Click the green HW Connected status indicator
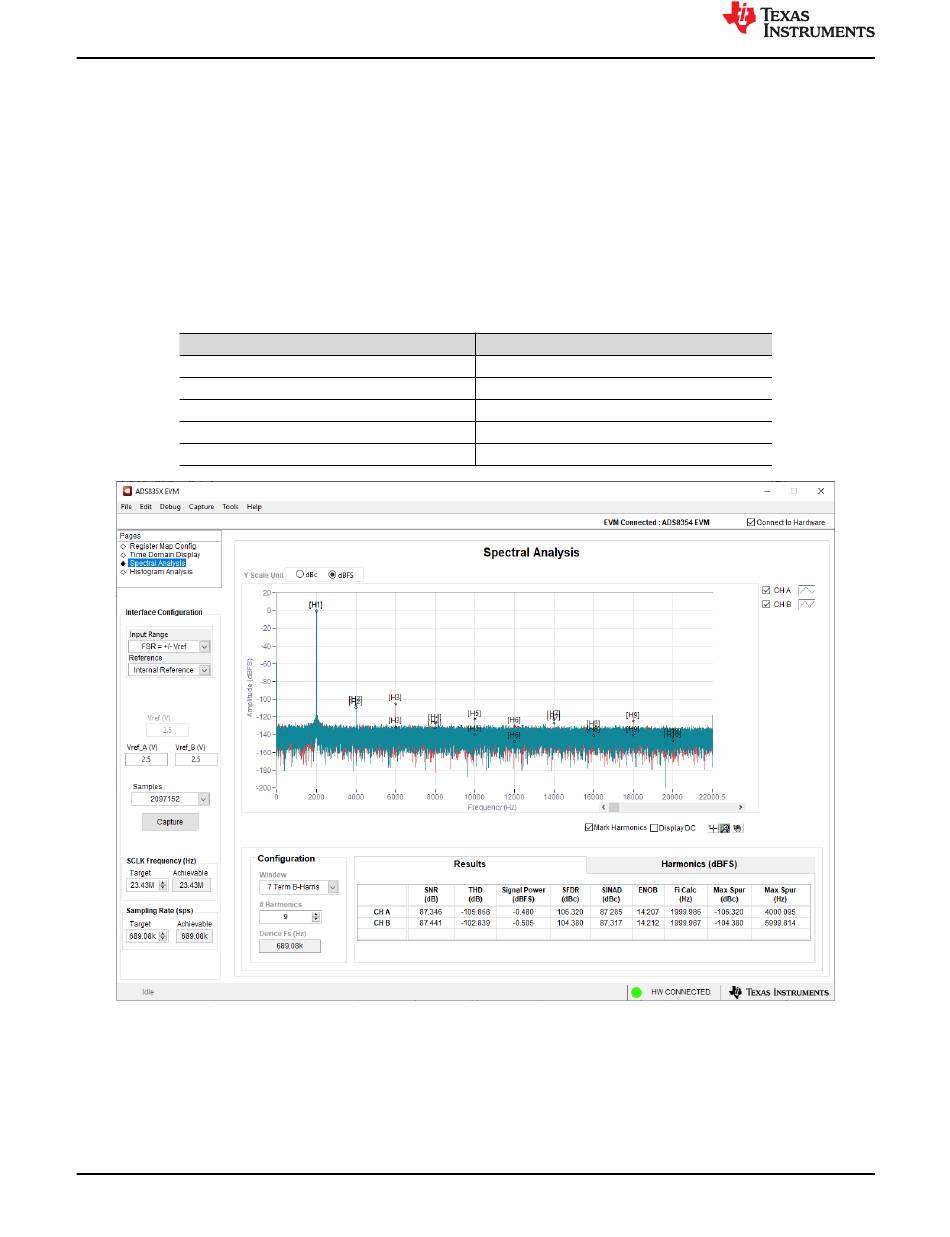Screen dimensions: 950x1237 pos(635,992)
